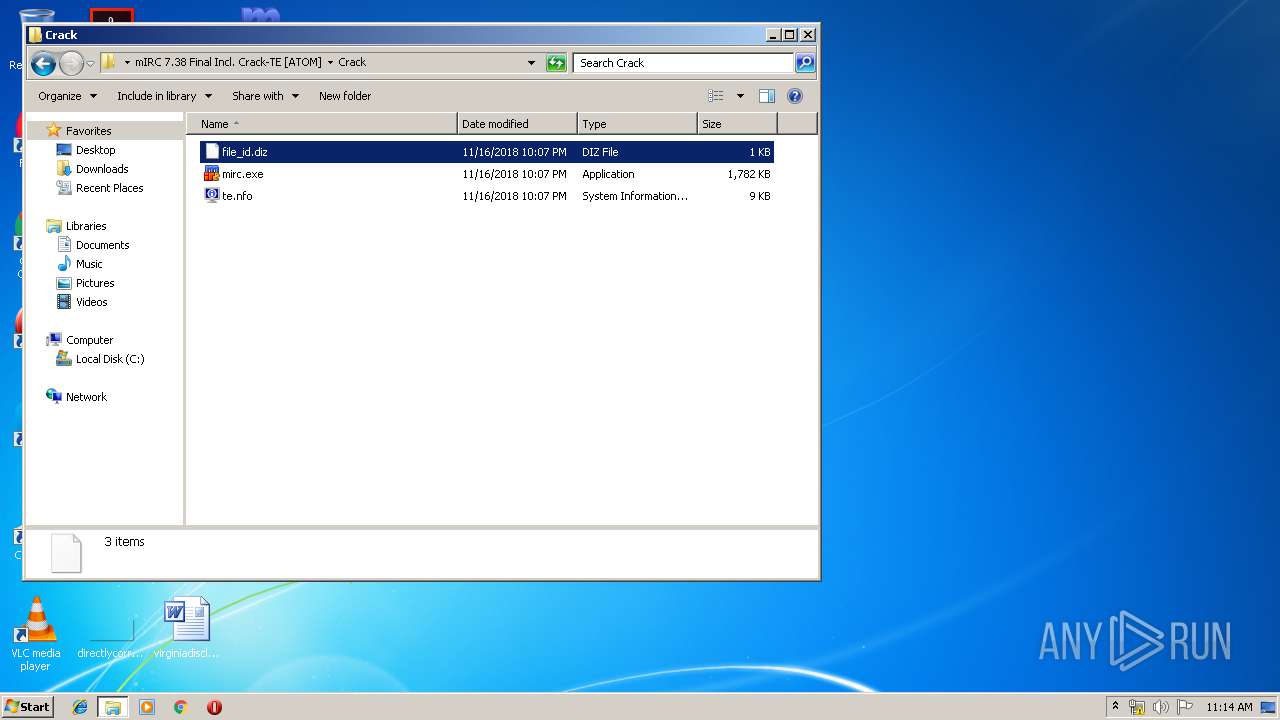Open the Pictures library
Image resolution: width=1280 pixels, height=720 pixels.
(x=95, y=283)
